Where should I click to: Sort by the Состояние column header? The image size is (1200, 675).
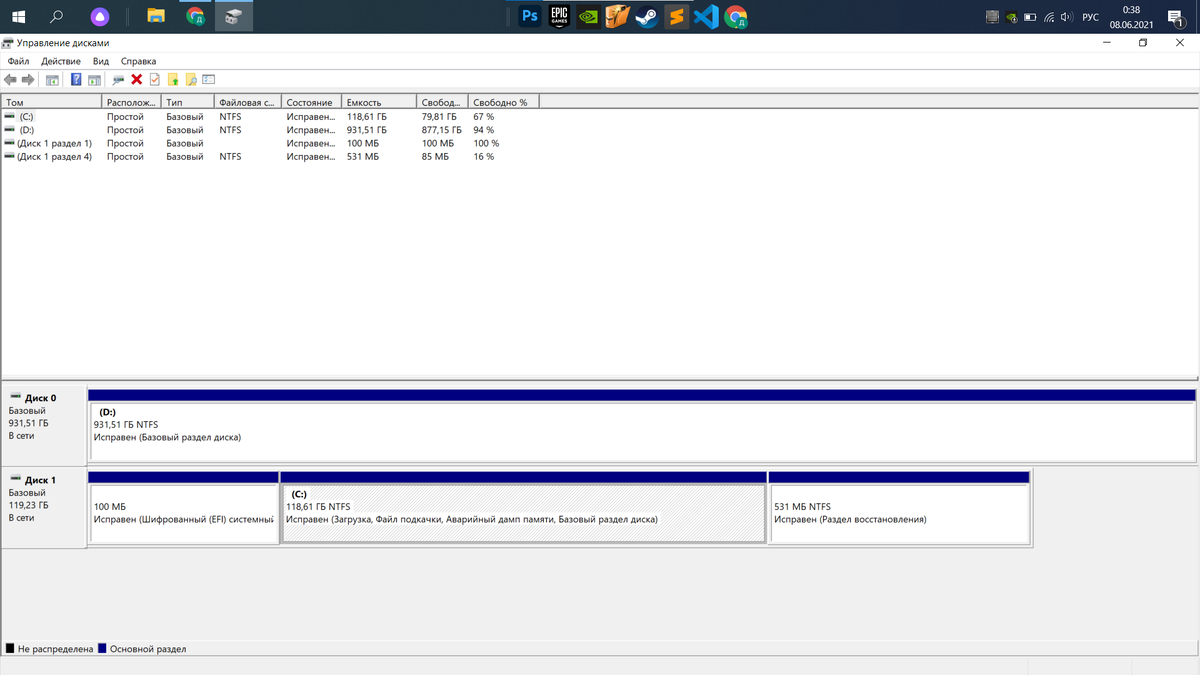[x=311, y=102]
